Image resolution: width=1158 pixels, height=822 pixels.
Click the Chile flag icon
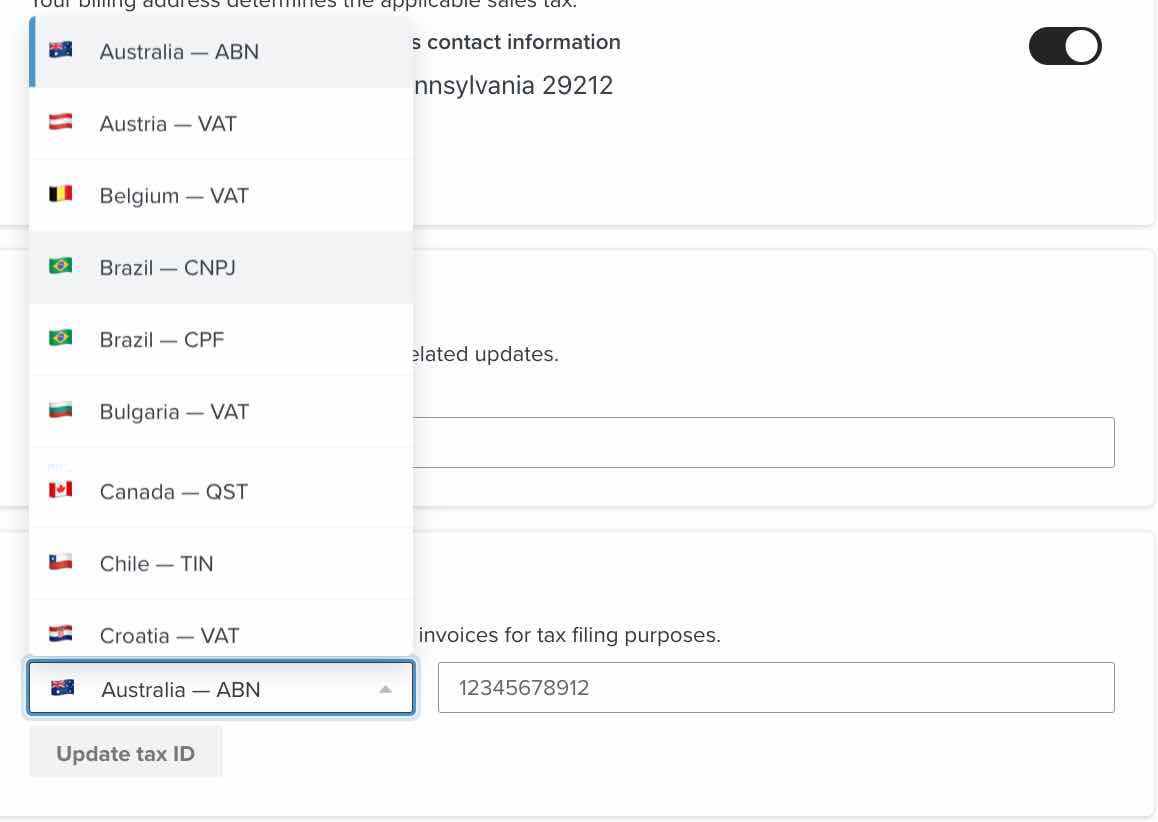point(61,563)
